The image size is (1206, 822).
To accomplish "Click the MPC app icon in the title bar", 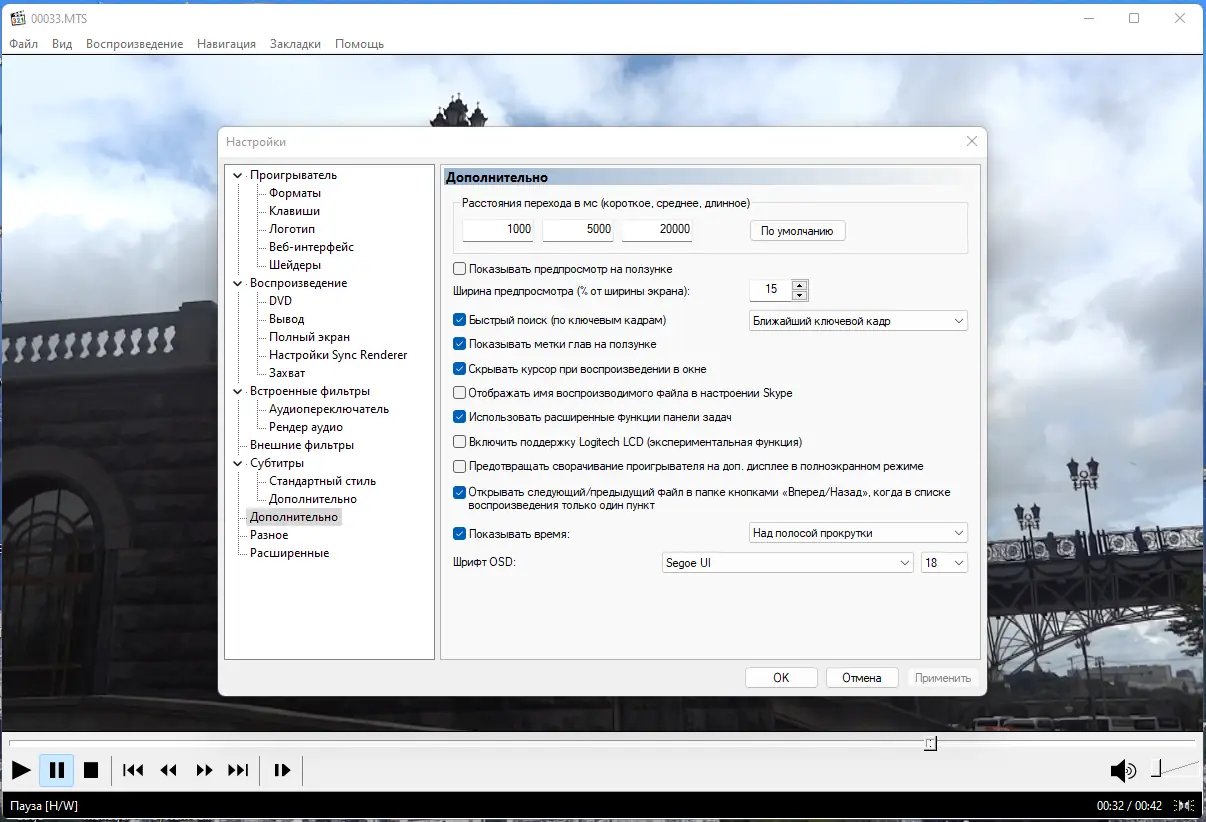I will tap(17, 18).
